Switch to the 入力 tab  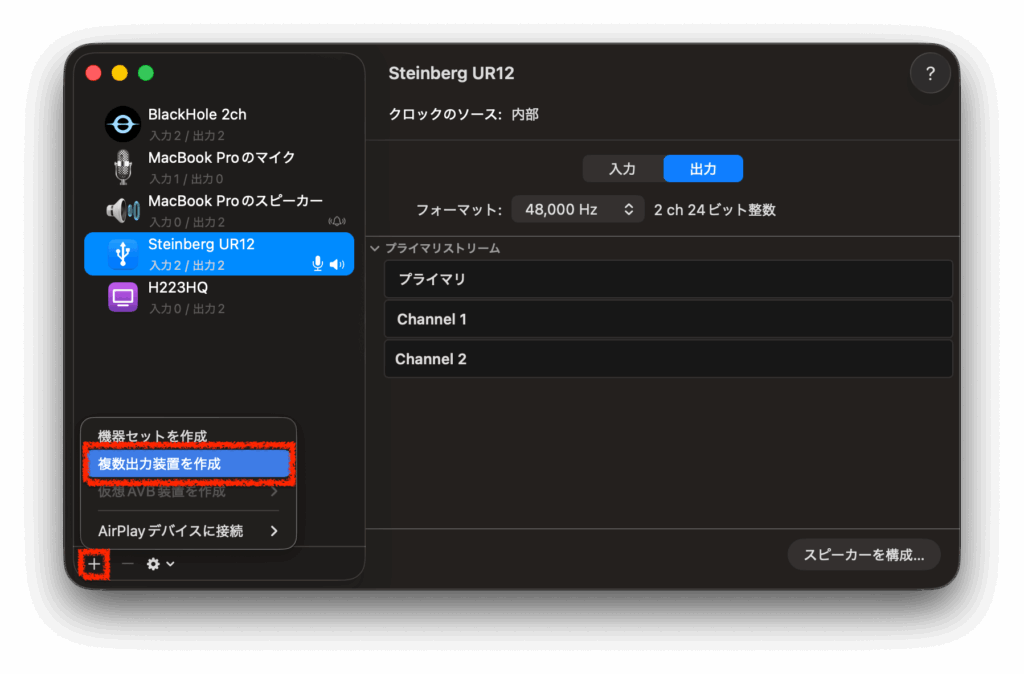622,169
